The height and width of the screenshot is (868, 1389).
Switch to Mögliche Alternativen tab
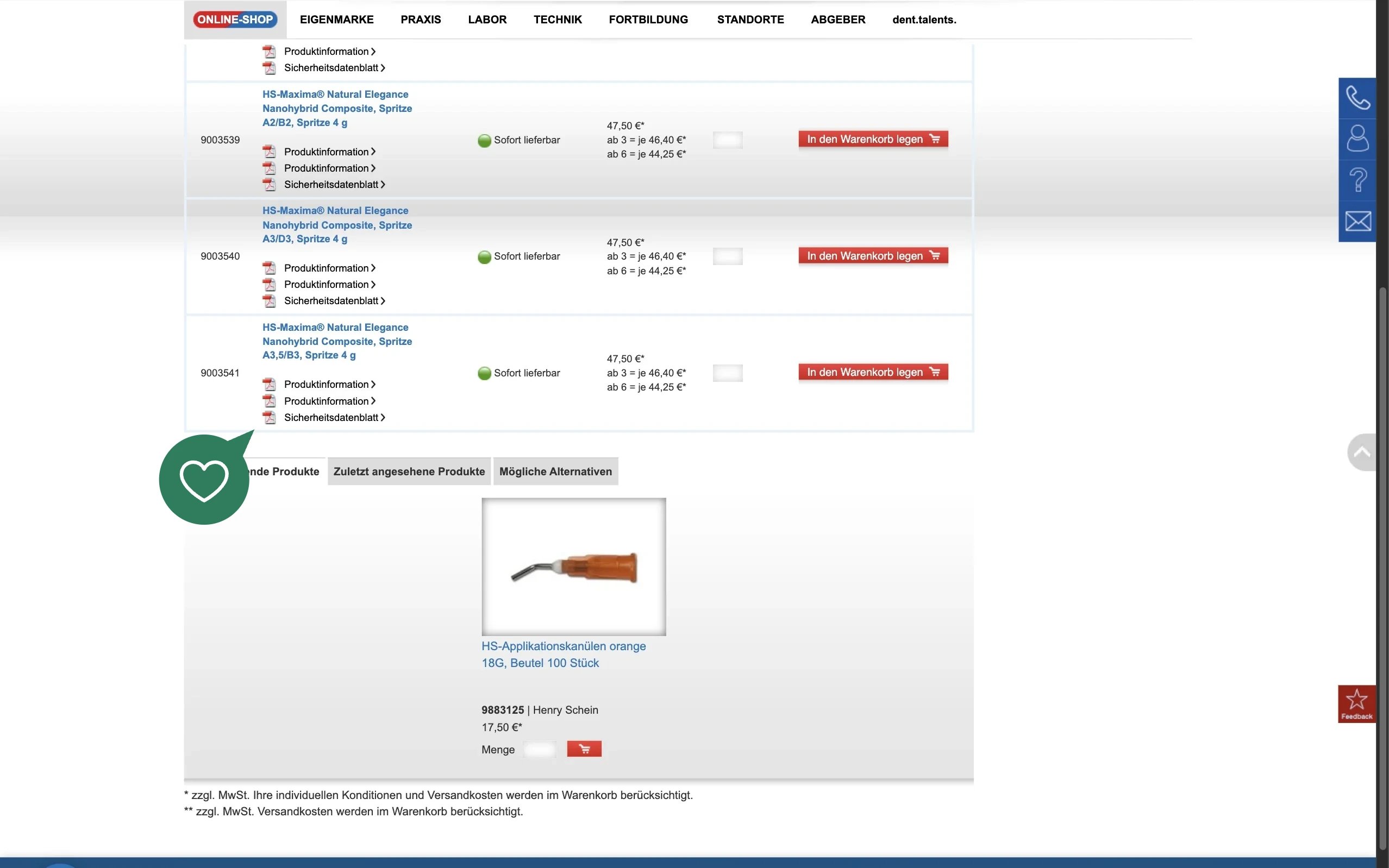pos(556,471)
